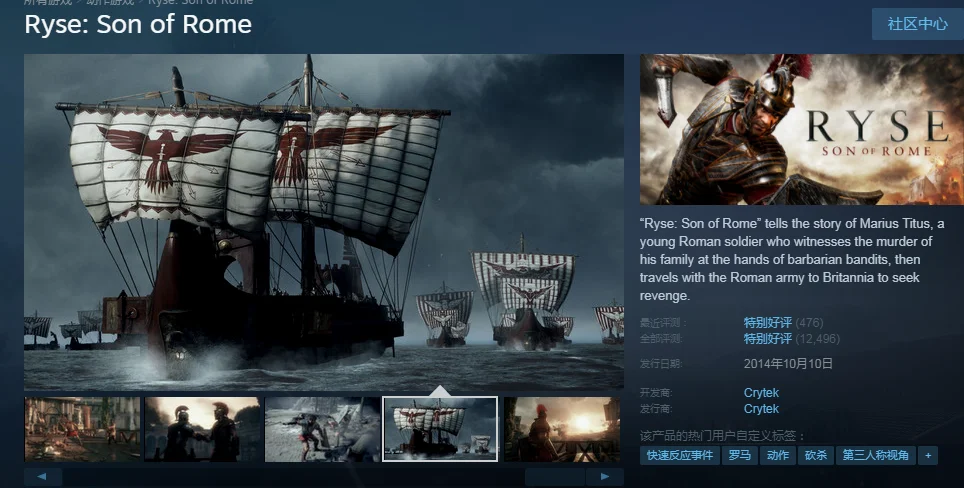The image size is (964, 488).
Task: Open the publisher Crytek link
Action: point(761,409)
